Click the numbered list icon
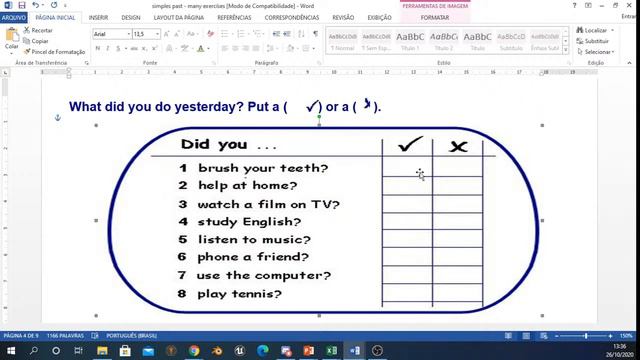Image resolution: width=640 pixels, height=360 pixels. pos(241,34)
